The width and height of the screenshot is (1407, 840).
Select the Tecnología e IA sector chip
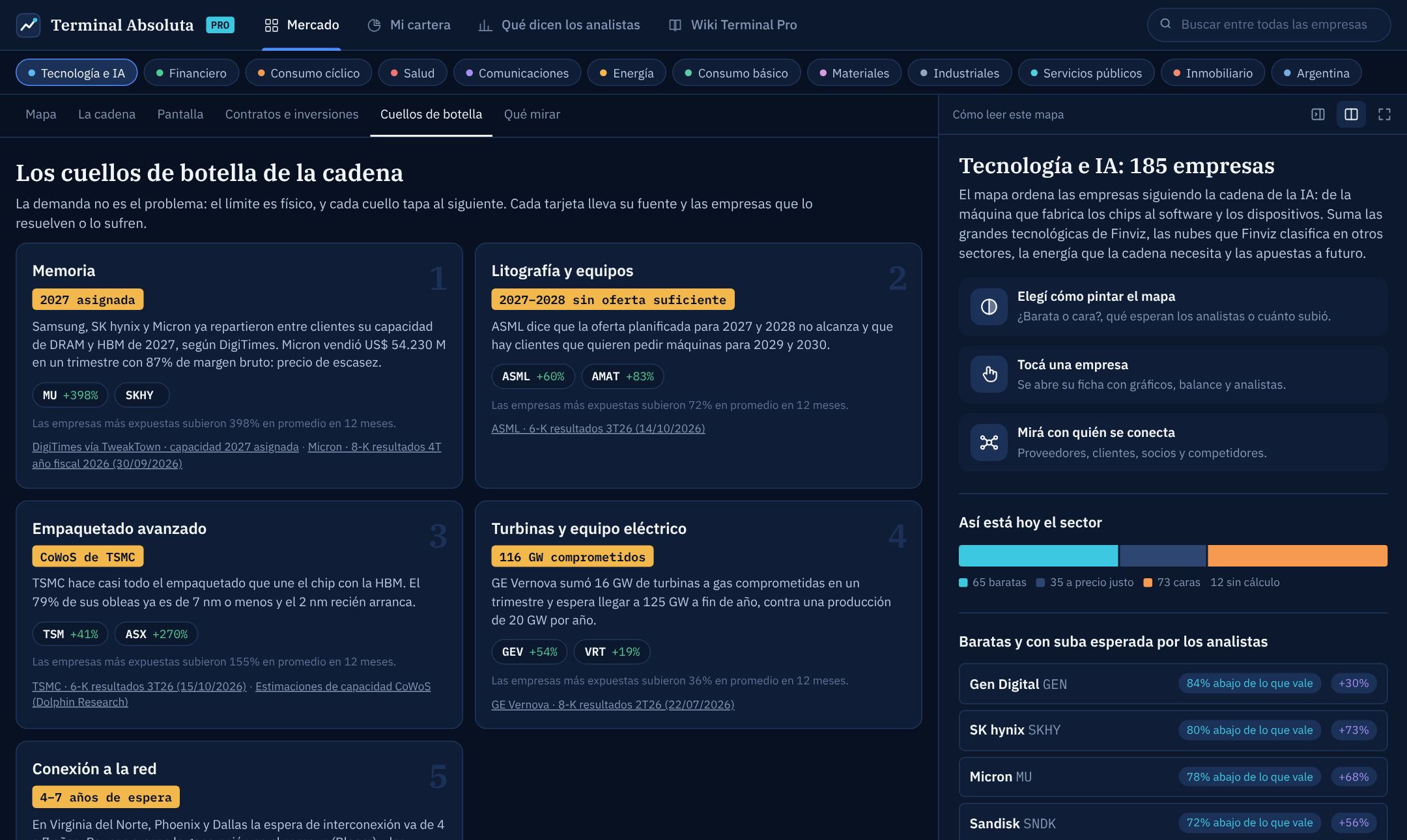click(x=76, y=72)
